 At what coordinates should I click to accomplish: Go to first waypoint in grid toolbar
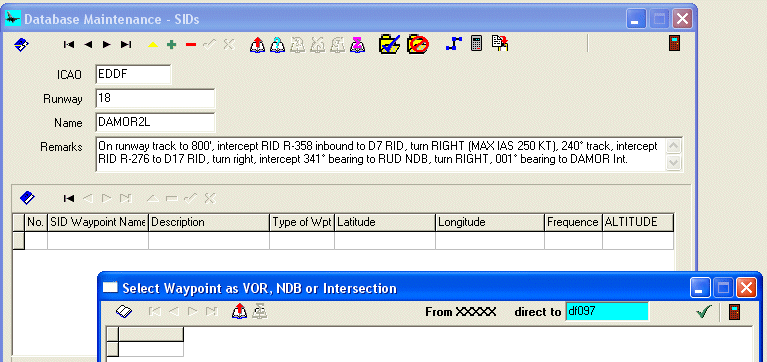(69, 198)
